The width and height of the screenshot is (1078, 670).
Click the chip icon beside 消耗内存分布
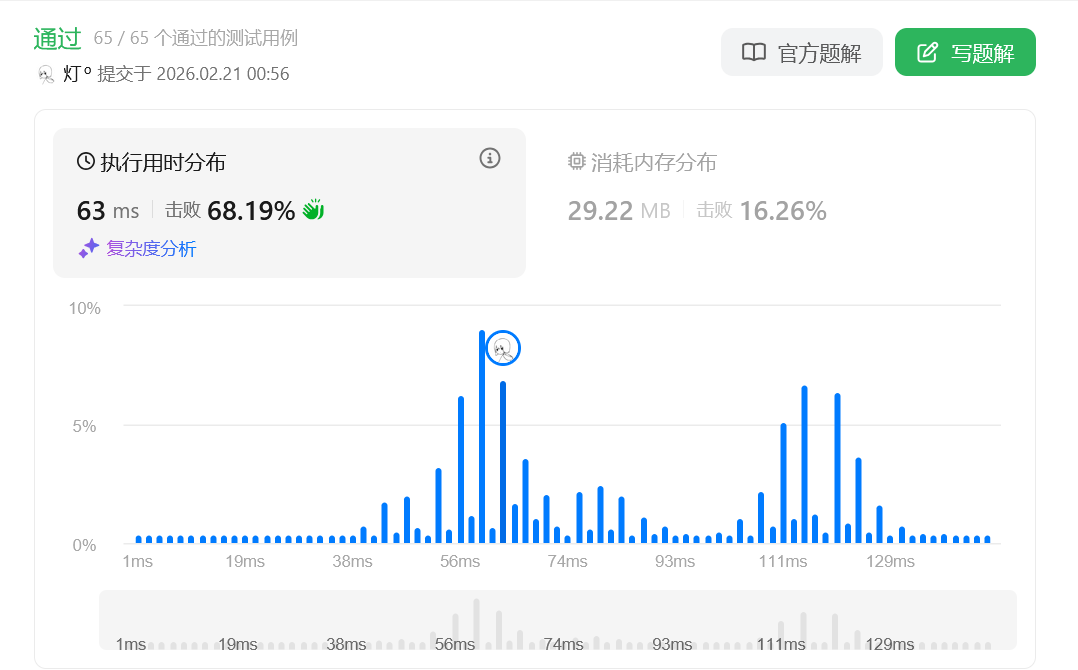pos(576,161)
